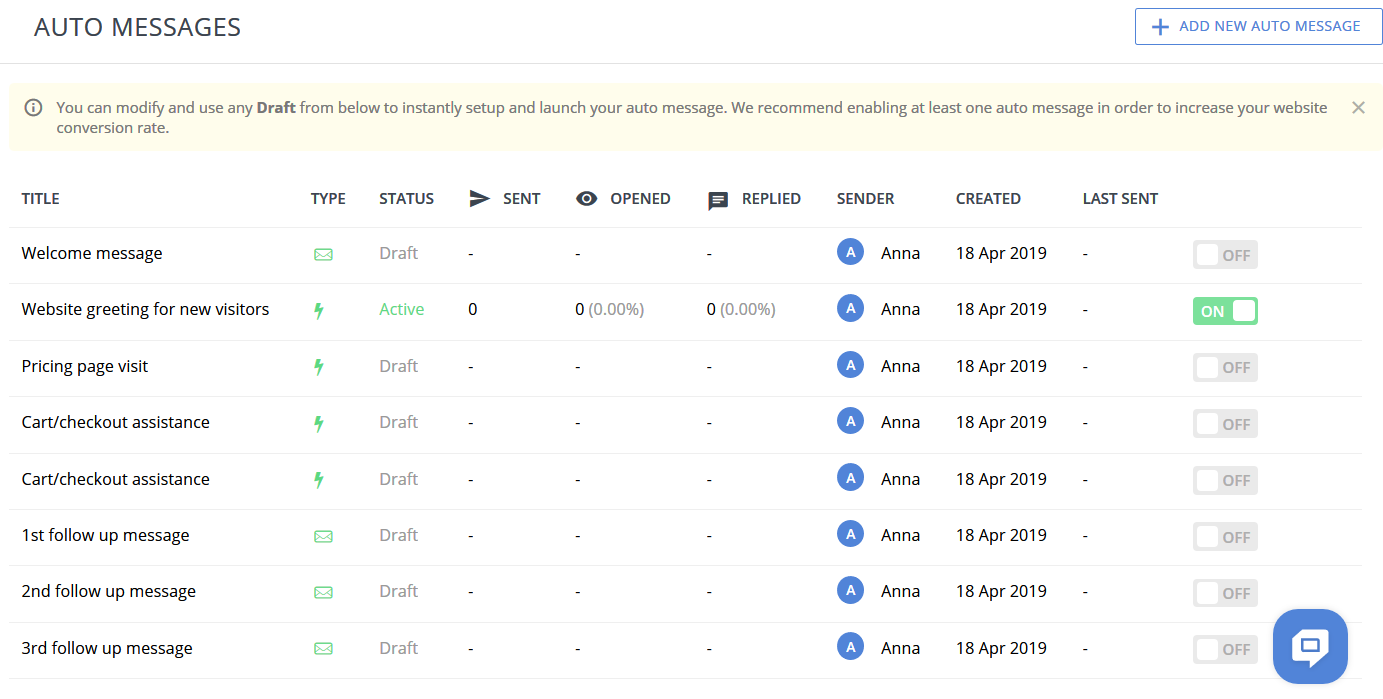Click the email icon for 3rd follow up message

[323, 649]
